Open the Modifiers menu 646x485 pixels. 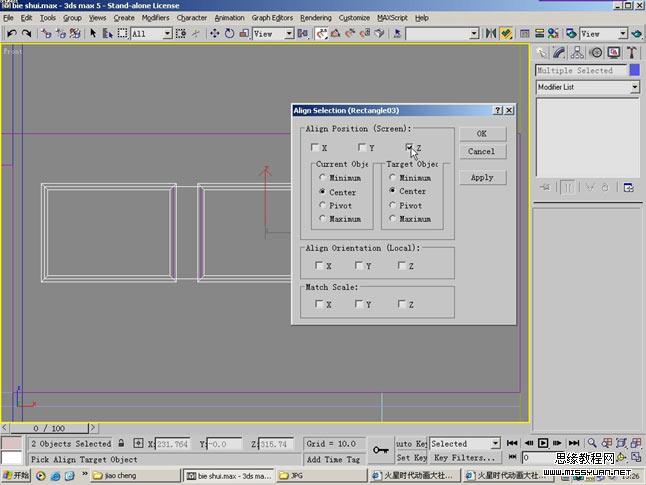coord(155,18)
